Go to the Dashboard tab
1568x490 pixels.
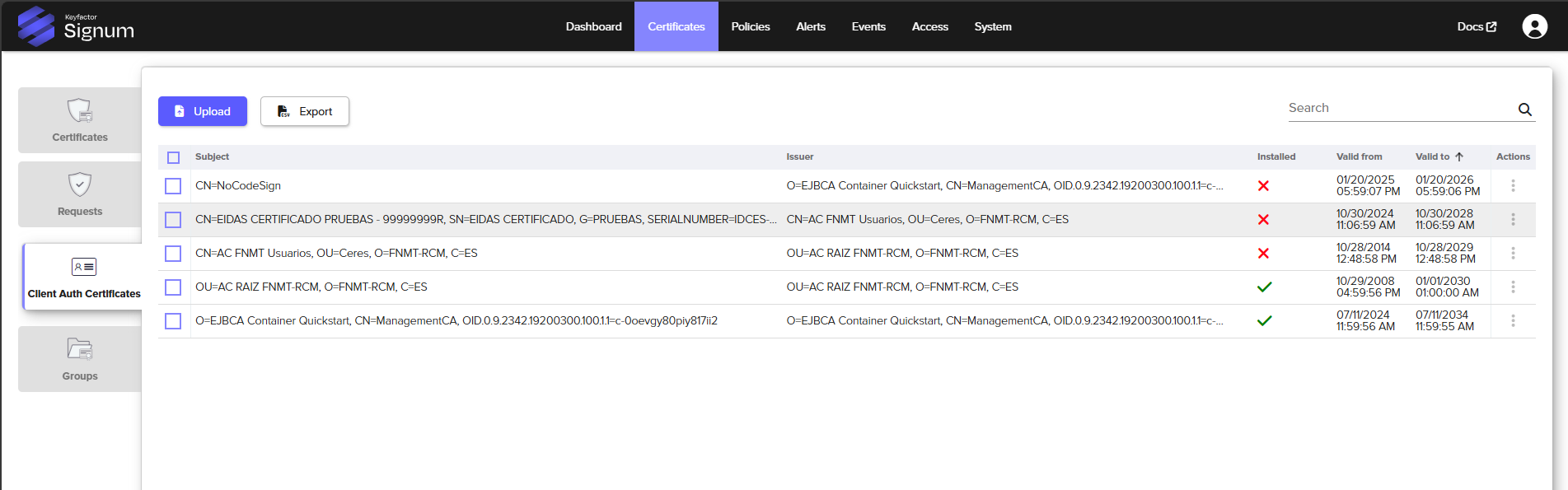click(x=593, y=26)
